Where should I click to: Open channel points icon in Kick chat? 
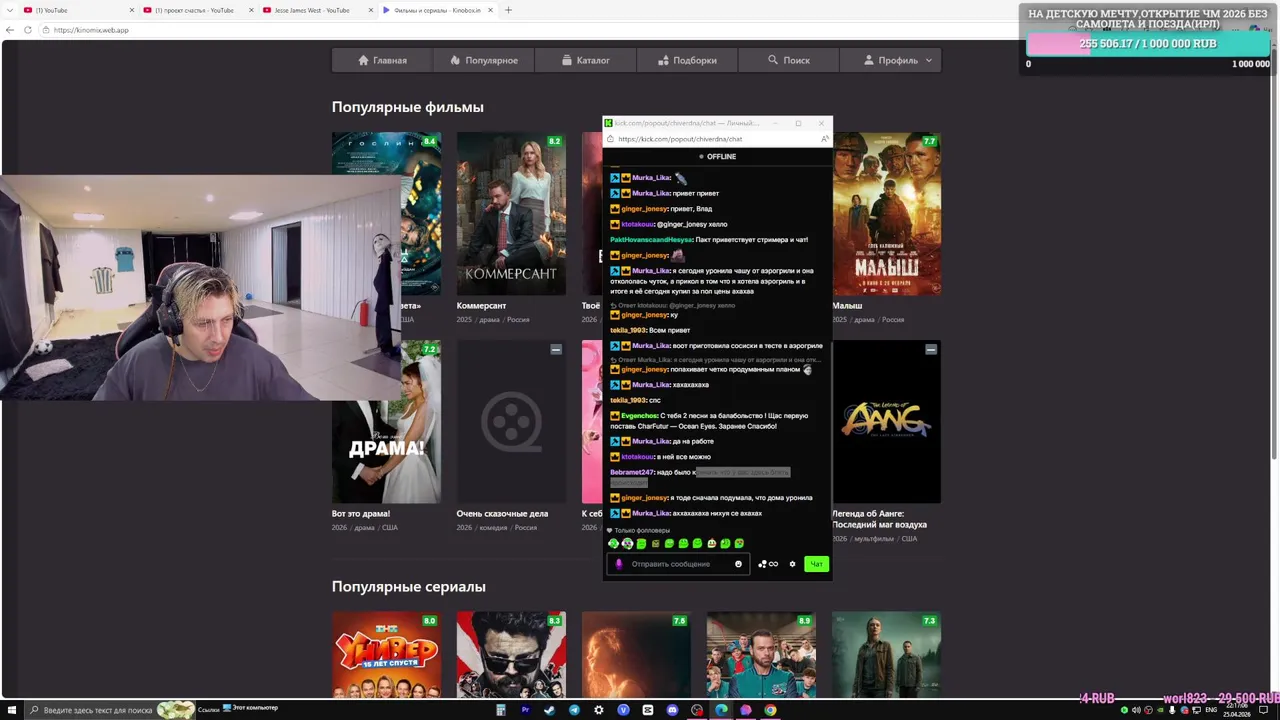point(767,564)
